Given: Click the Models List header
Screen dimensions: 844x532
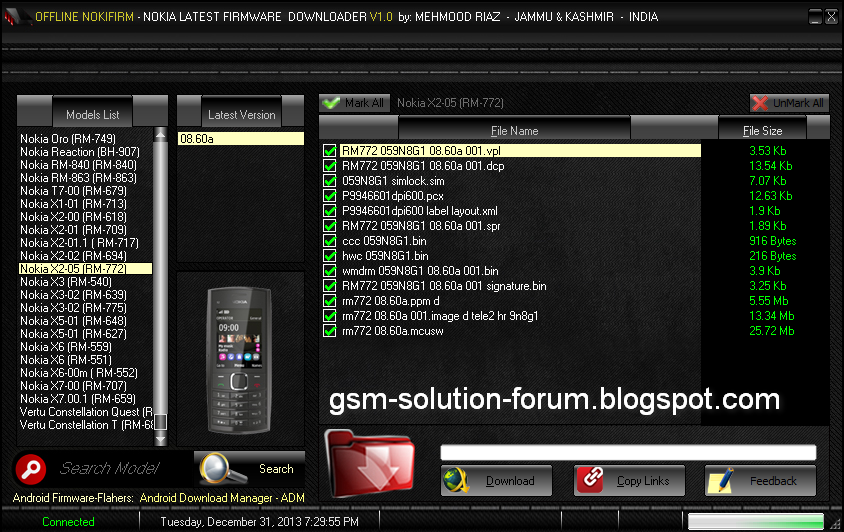Looking at the screenshot, I should pos(93,114).
